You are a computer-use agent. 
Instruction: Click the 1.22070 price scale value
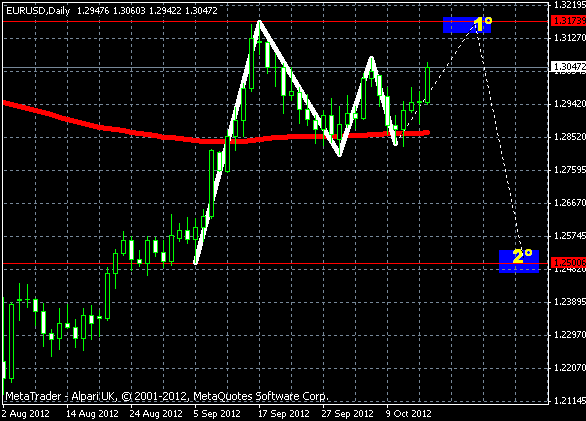tap(570, 368)
